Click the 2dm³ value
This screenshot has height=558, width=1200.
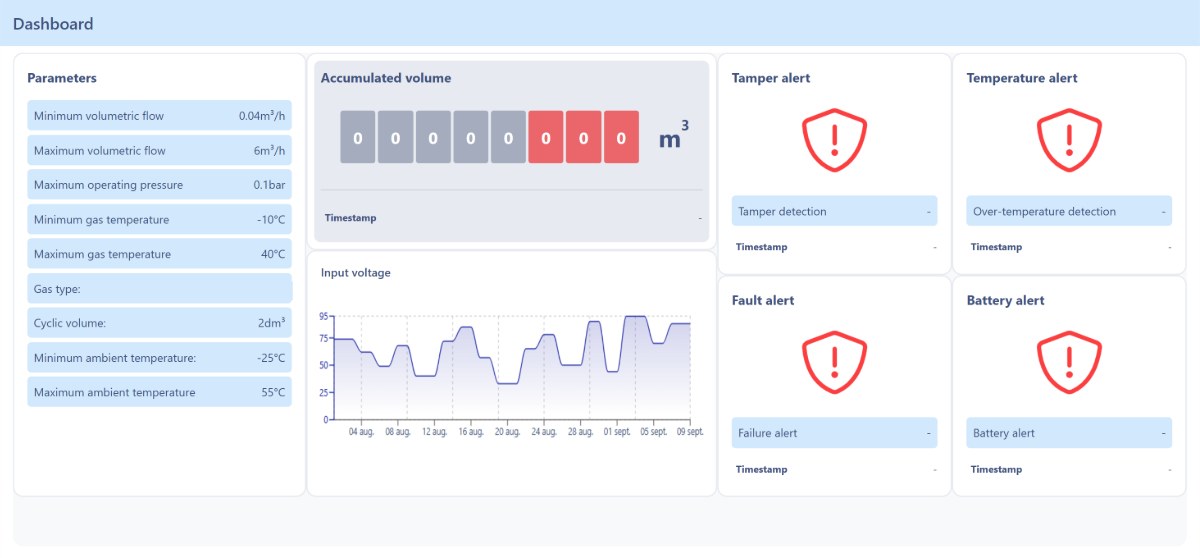[272, 323]
